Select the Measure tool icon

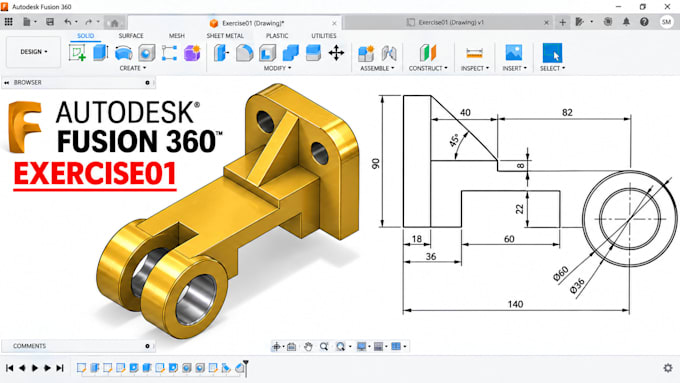pos(474,53)
